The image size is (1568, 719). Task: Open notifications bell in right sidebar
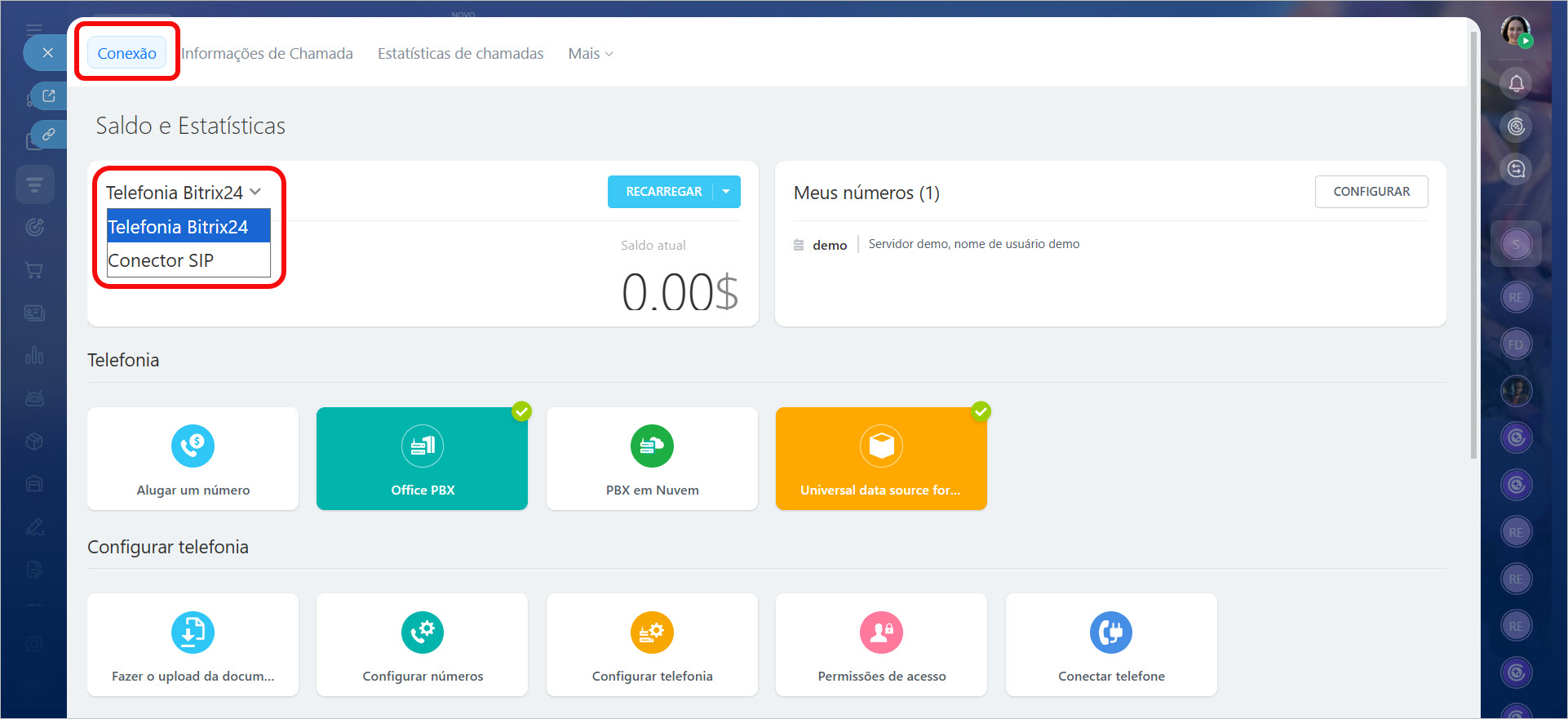[x=1516, y=83]
